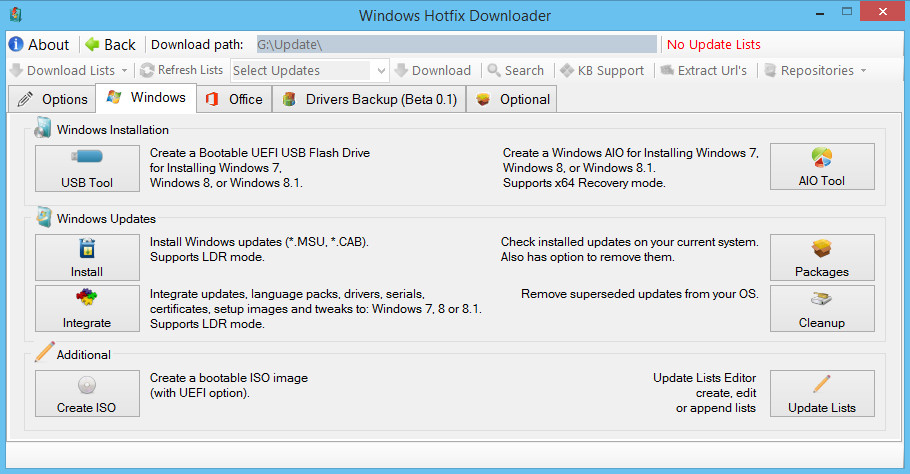Screen dimensions: 910x474
Task: Switch to the Optional tab
Action: pyautogui.click(x=512, y=99)
